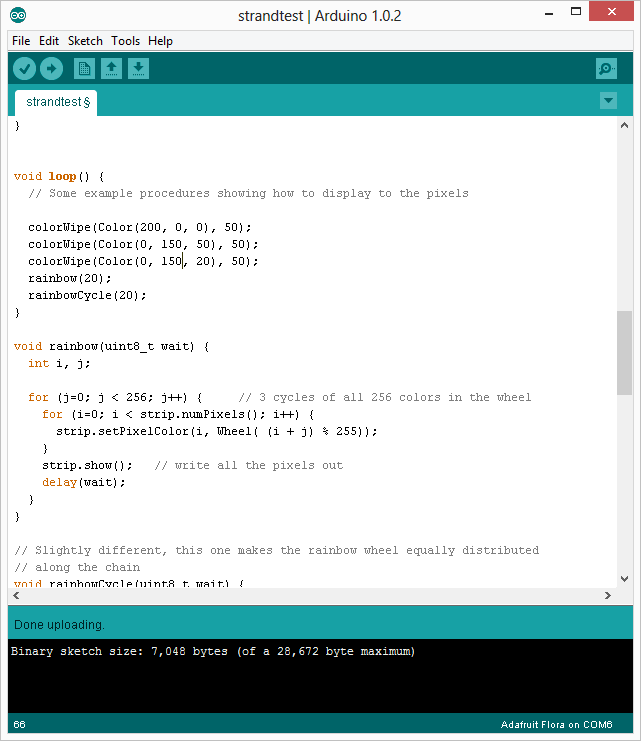641x741 pixels.
Task: Close the Arduino window
Action: [611, 11]
